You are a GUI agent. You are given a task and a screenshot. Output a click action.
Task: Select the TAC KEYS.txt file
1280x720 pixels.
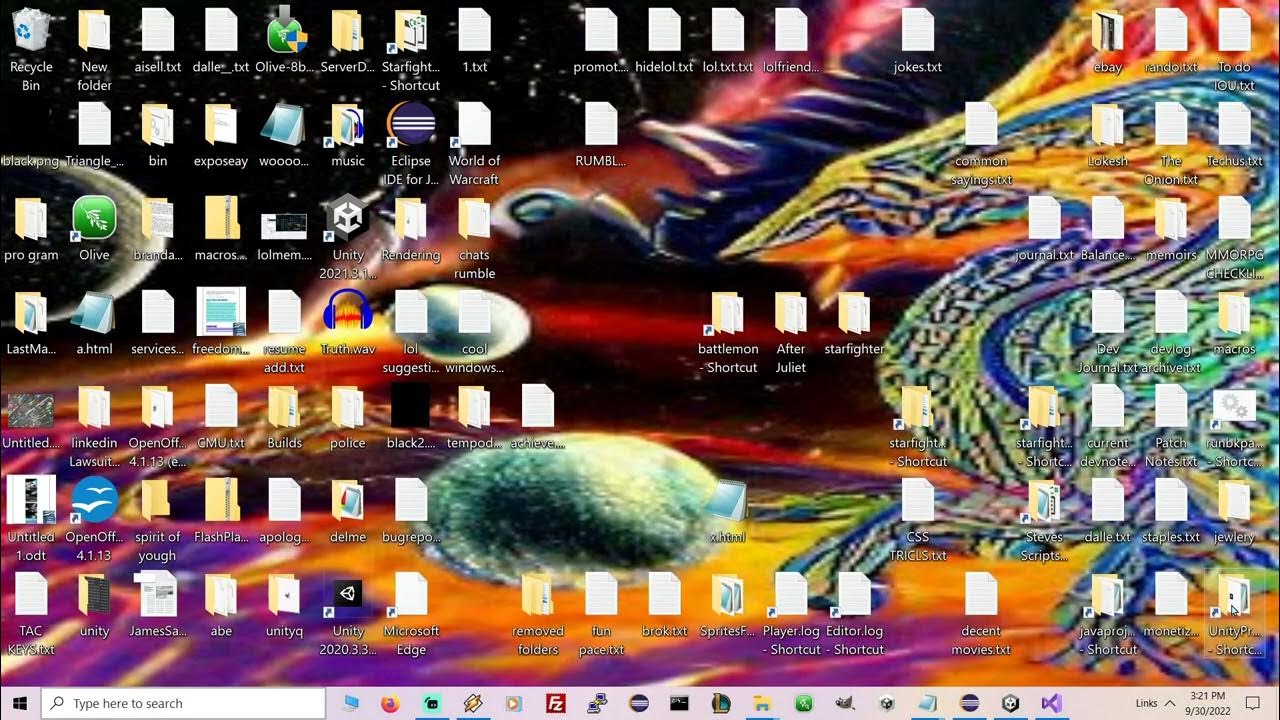point(31,595)
